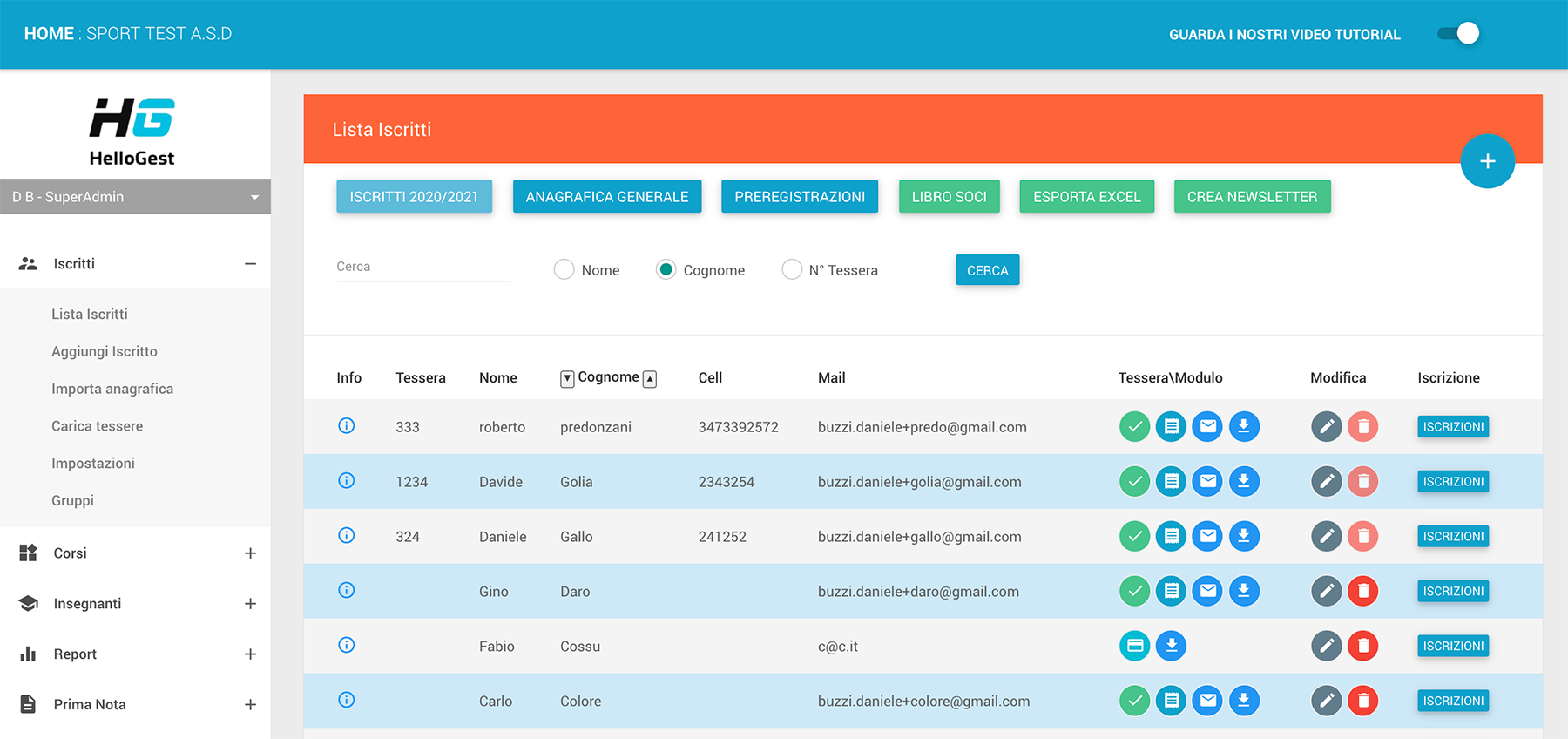
Task: Open ISCRIZIONI for roberto predonzani
Action: tap(1453, 427)
